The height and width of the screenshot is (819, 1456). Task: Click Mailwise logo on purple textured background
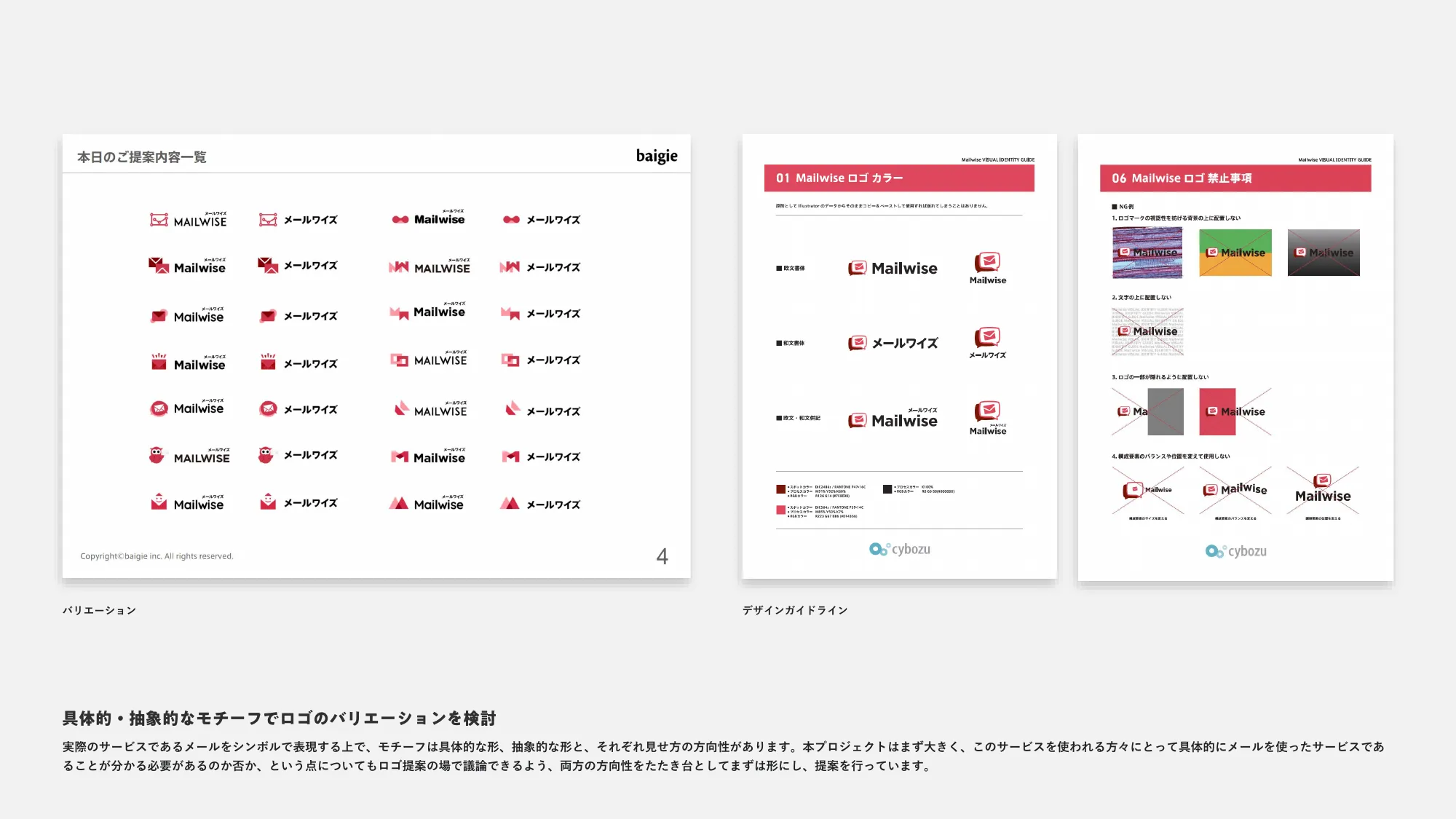point(1147,253)
